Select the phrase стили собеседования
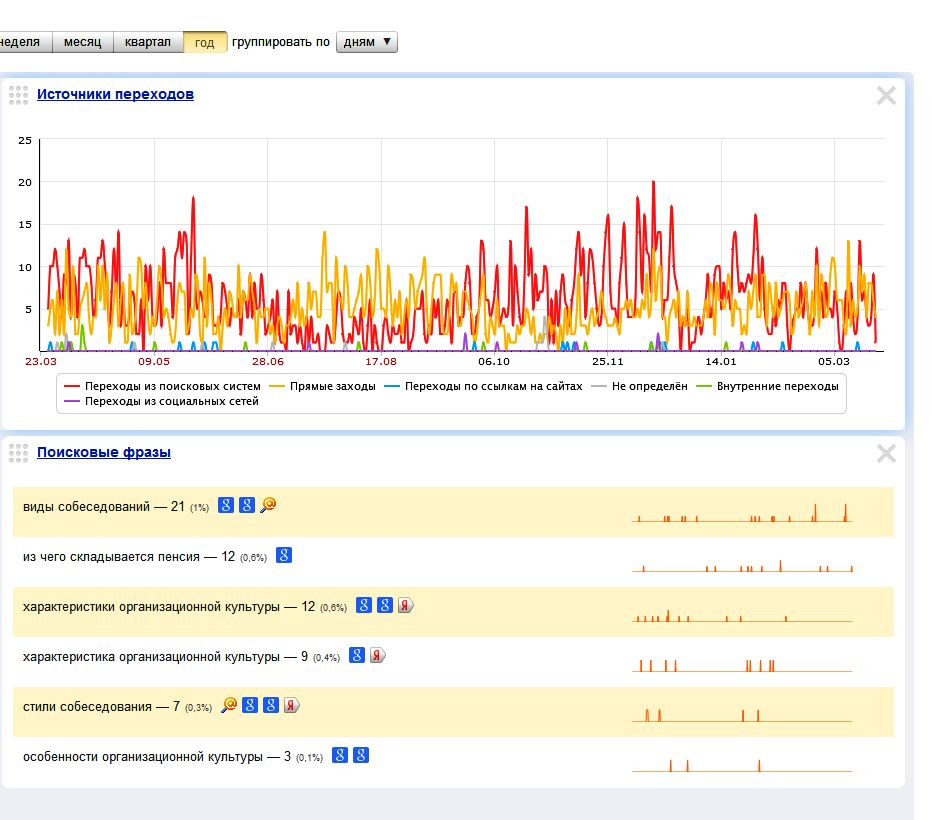This screenshot has height=820, width=932. (x=87, y=707)
